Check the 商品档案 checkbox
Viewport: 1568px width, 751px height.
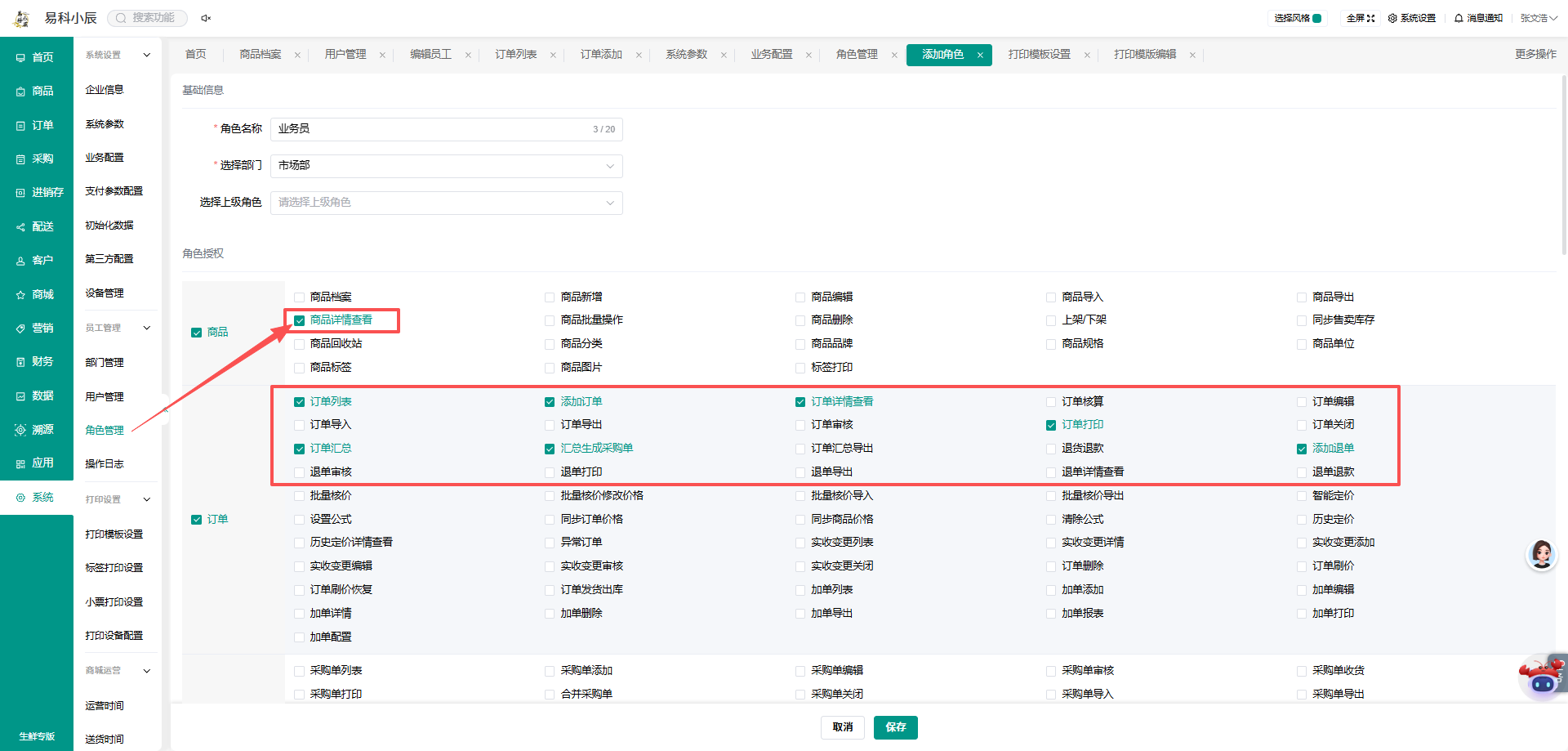(x=300, y=297)
